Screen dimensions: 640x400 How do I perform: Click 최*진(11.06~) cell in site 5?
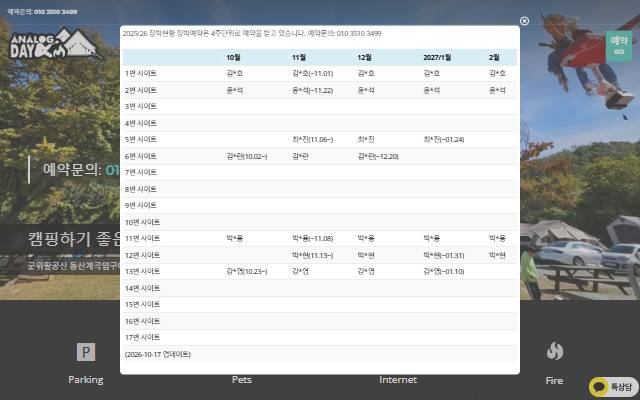coord(313,139)
